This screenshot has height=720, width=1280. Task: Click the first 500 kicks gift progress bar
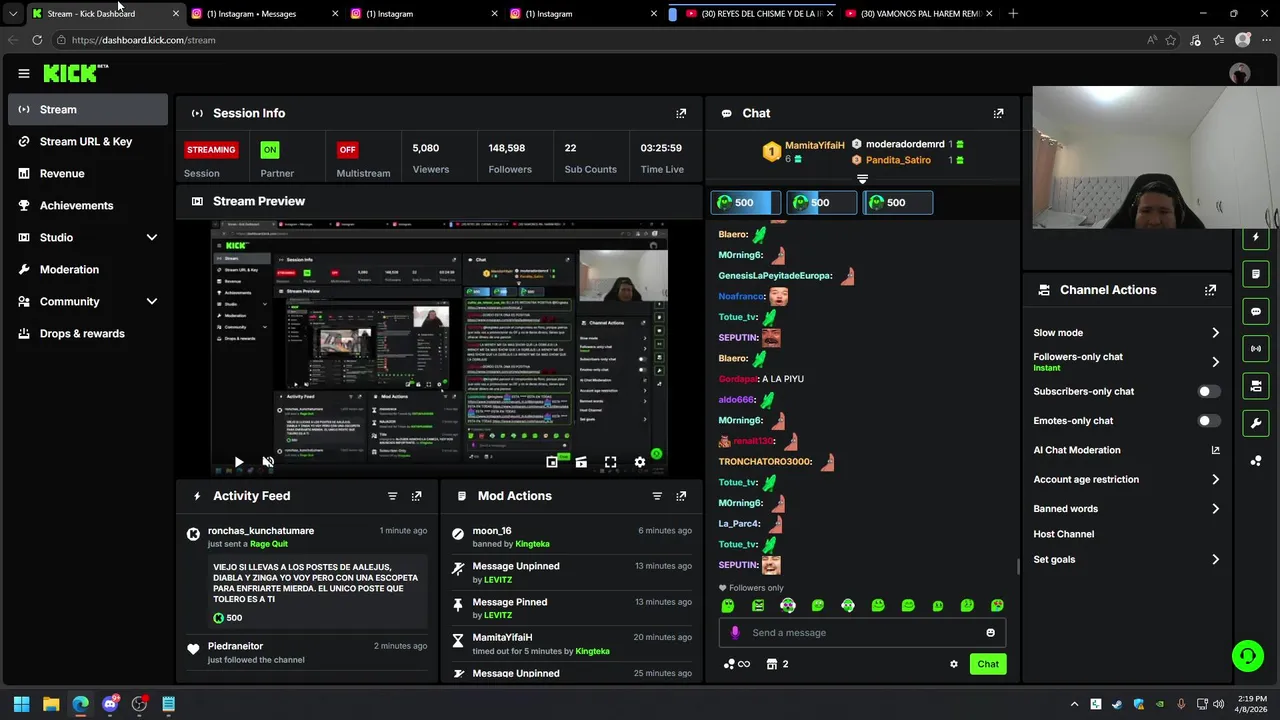(745, 202)
